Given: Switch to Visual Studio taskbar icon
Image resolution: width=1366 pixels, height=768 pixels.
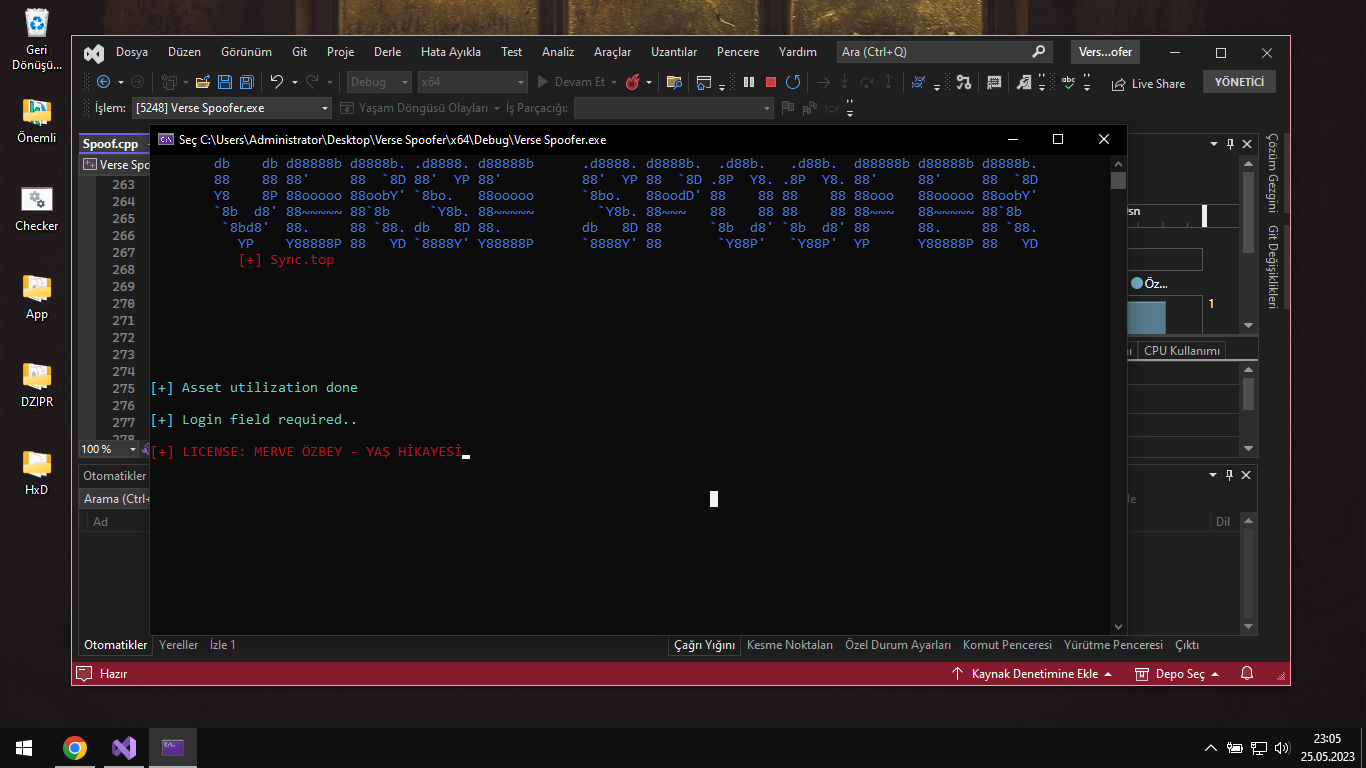Looking at the screenshot, I should pos(124,748).
